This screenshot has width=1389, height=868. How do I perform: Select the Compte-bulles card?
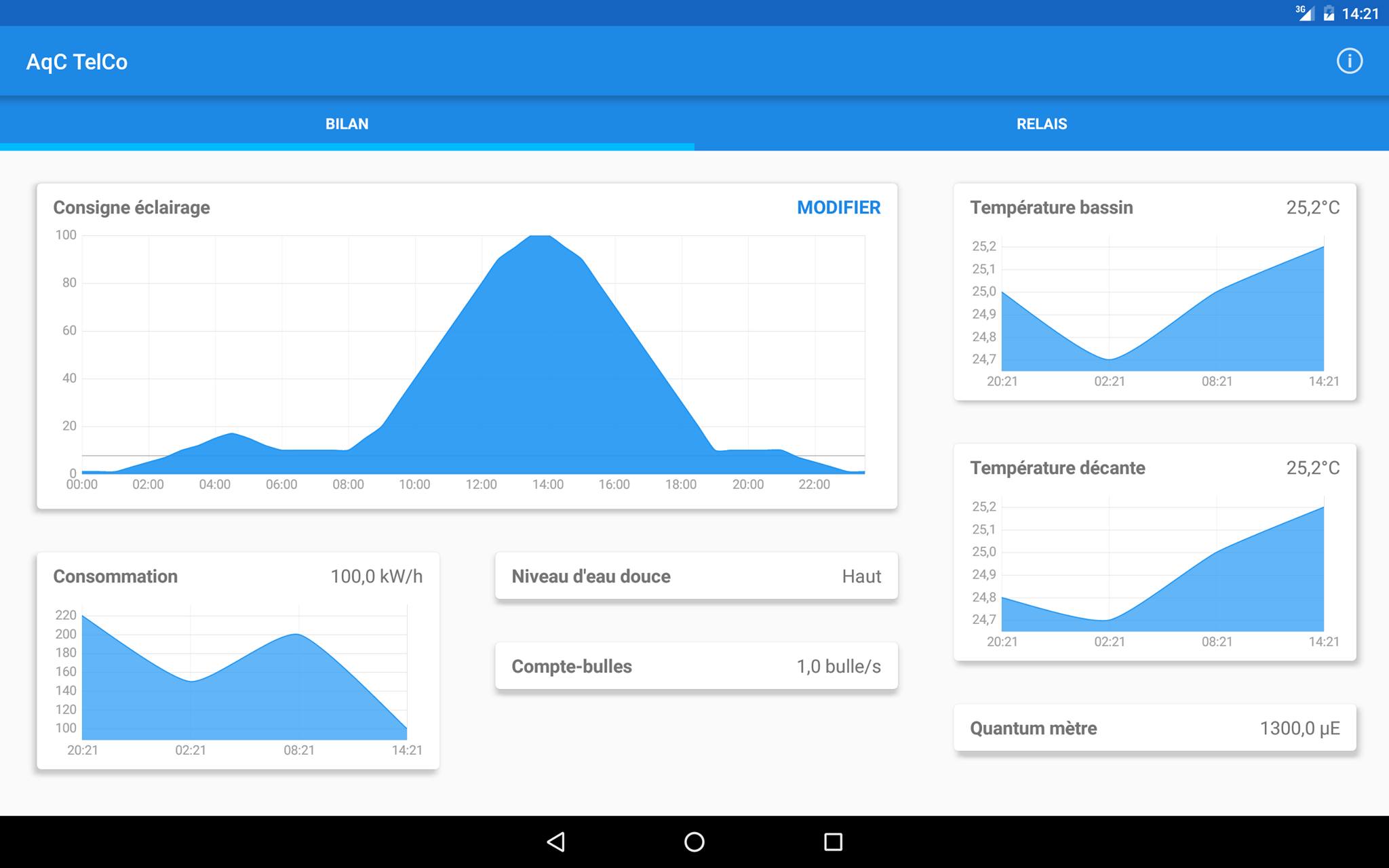[696, 667]
